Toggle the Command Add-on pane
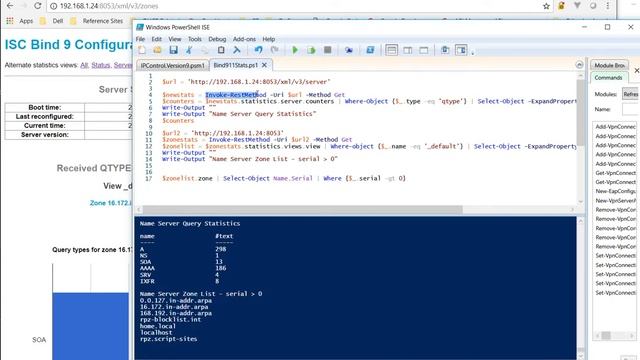The width and height of the screenshot is (640, 360). 461,50
